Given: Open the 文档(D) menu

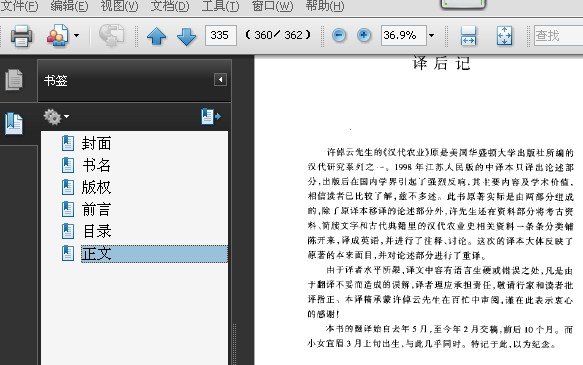Looking at the screenshot, I should click(170, 6).
